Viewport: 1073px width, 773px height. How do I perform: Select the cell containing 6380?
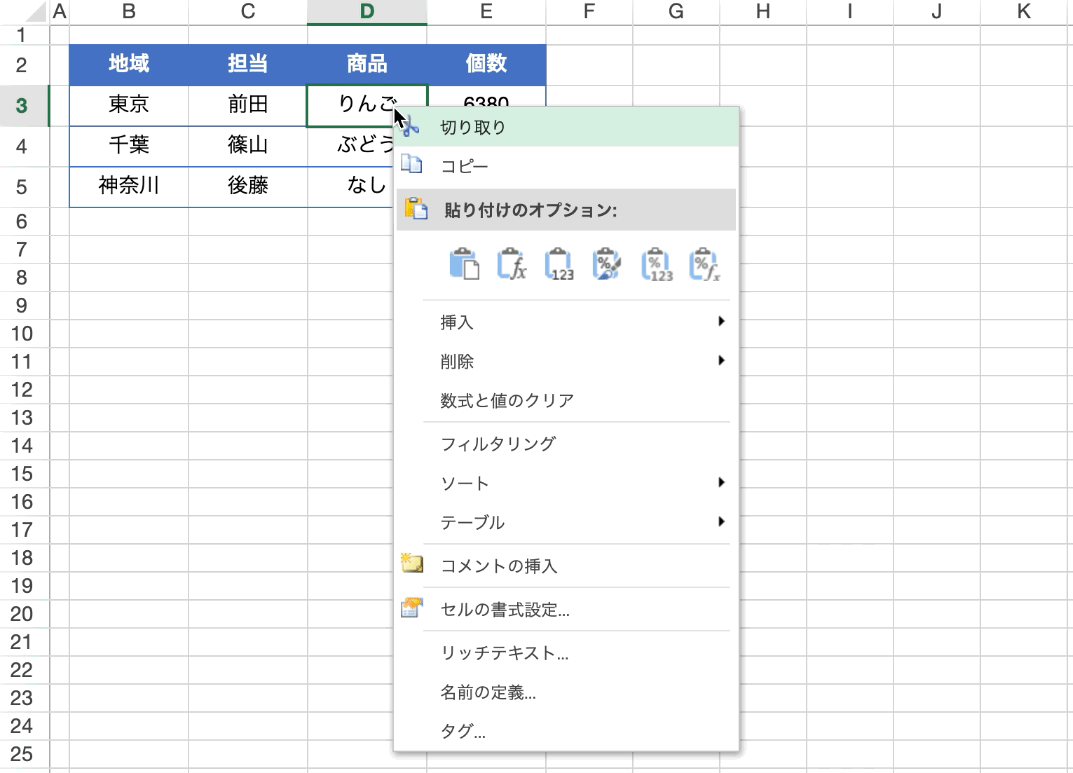tap(487, 97)
